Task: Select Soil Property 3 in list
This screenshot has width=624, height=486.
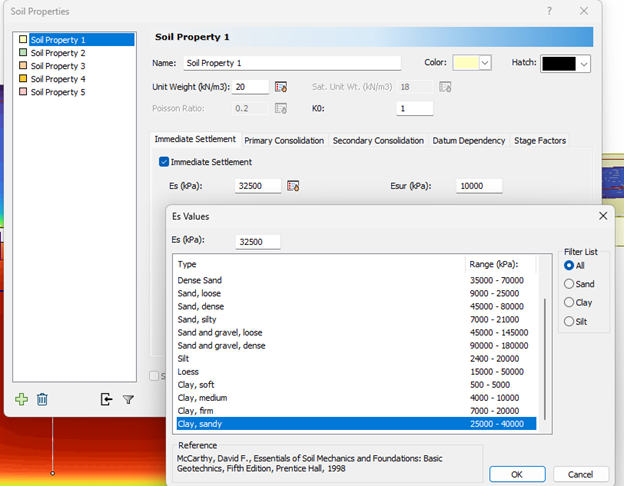Action: pyautogui.click(x=58, y=66)
